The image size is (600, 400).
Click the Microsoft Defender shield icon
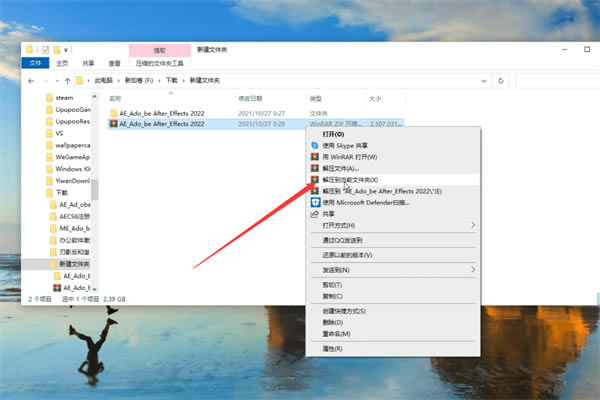315,202
